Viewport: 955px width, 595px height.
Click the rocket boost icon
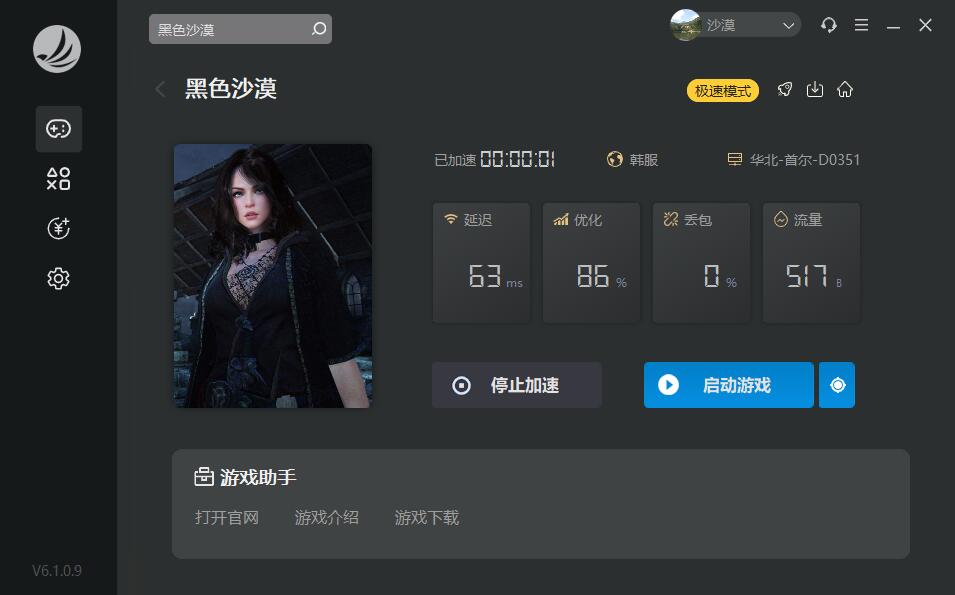pos(785,90)
